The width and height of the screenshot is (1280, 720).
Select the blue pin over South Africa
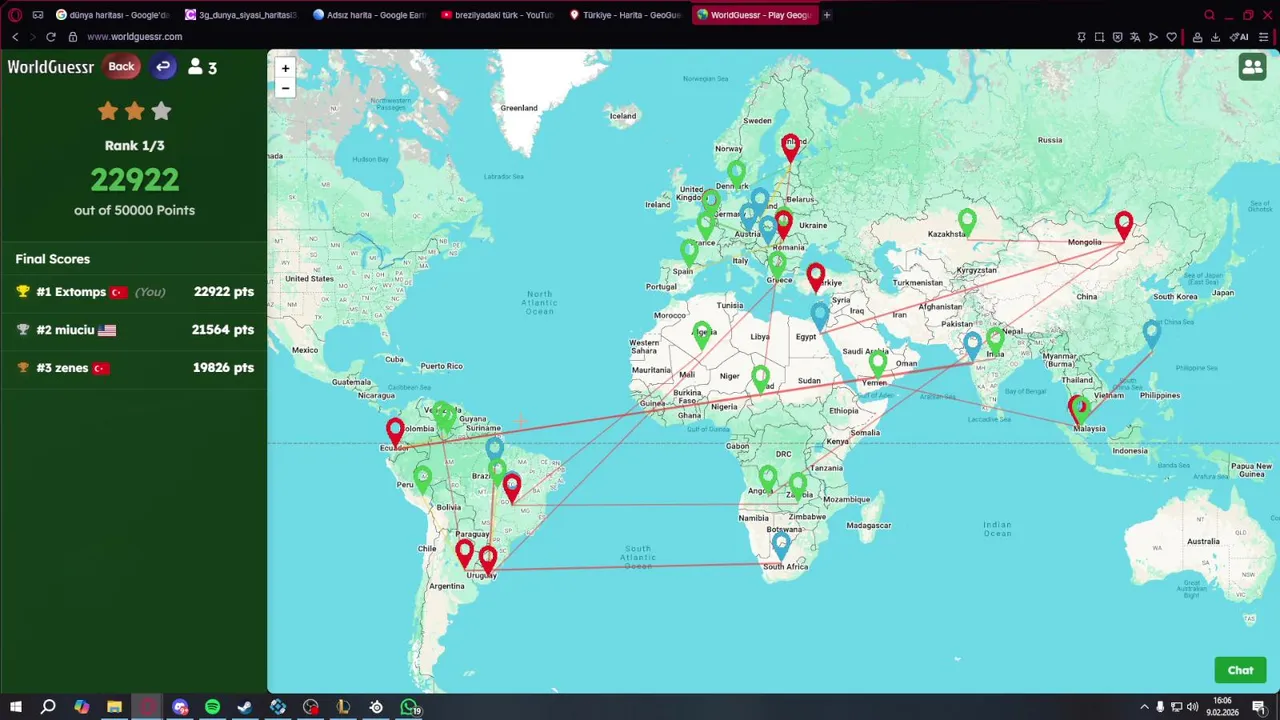781,545
